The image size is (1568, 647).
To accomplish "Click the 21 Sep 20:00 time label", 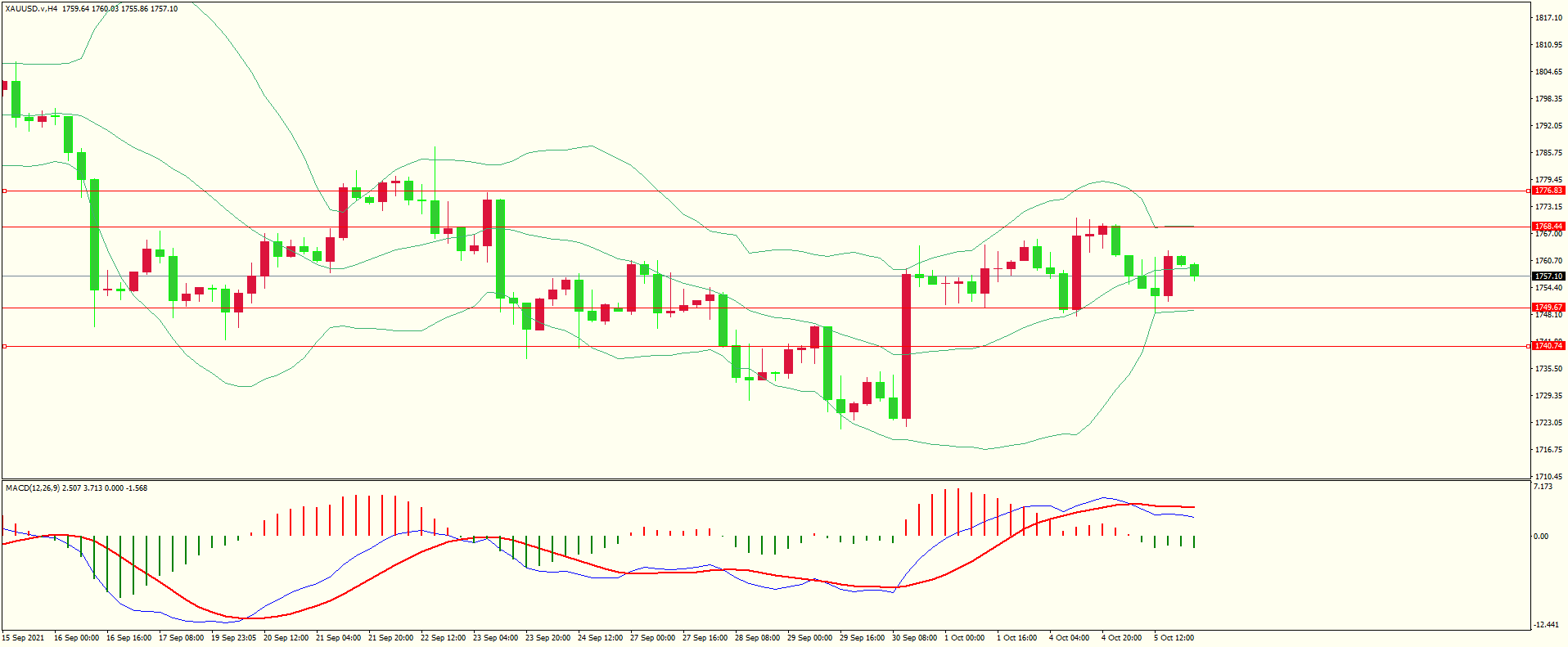I will tap(390, 638).
